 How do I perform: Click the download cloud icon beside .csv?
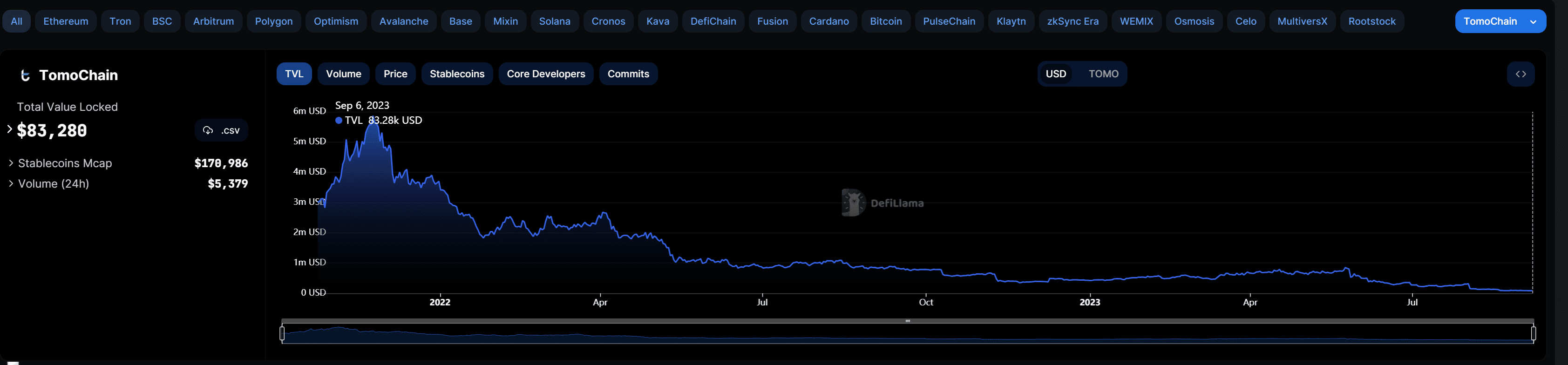click(208, 130)
